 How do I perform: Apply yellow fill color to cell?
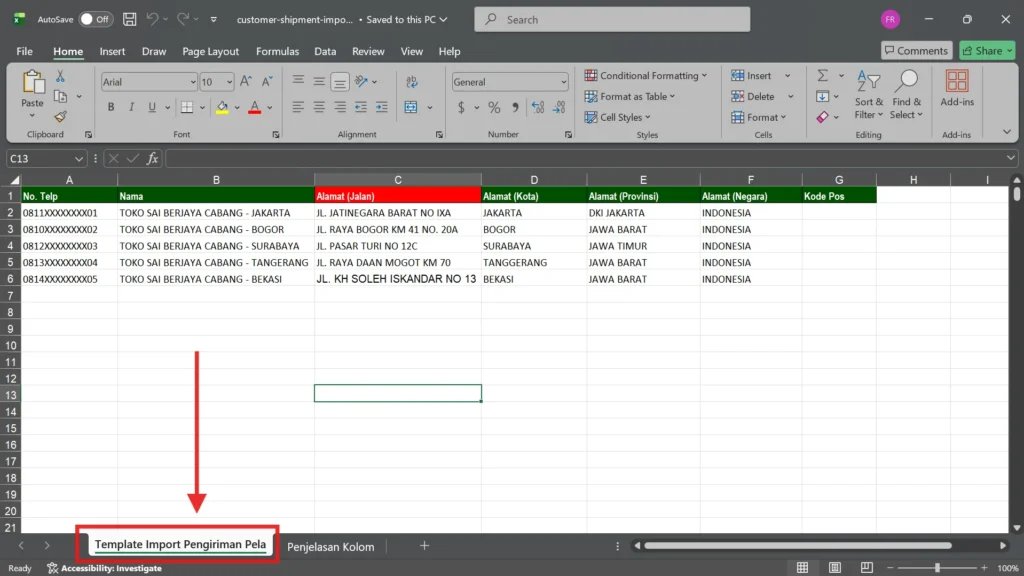(x=222, y=107)
